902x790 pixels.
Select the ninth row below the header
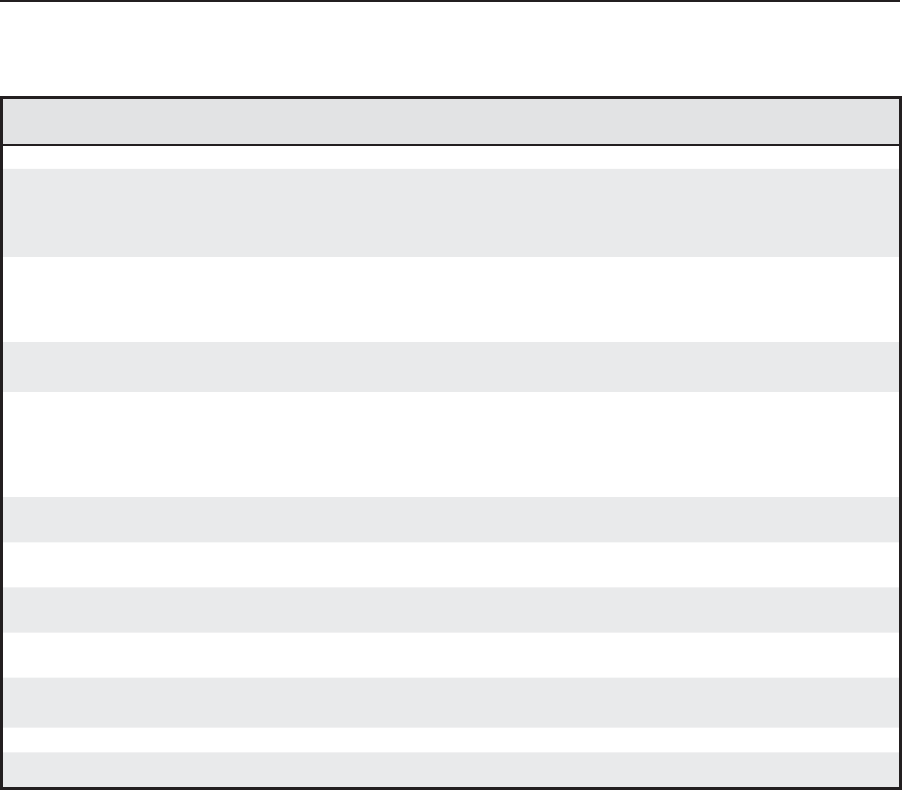click(450, 654)
